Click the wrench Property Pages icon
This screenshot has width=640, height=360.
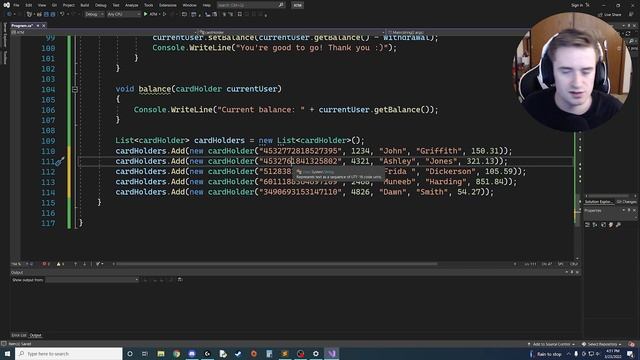(x=618, y=225)
